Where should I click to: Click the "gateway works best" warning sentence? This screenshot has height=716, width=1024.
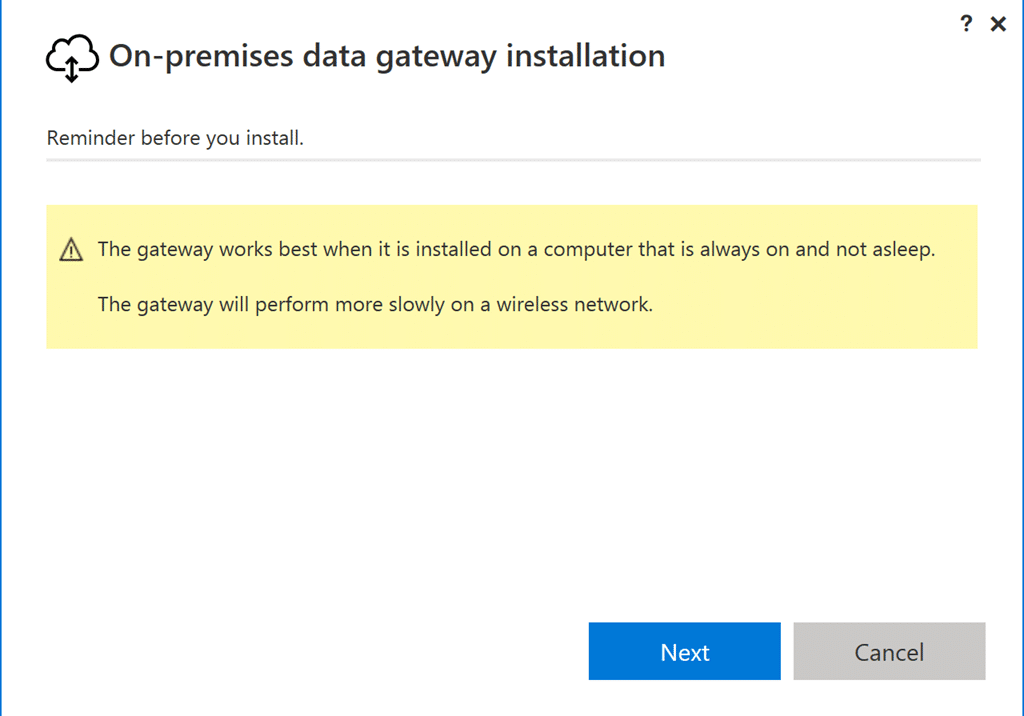point(516,249)
